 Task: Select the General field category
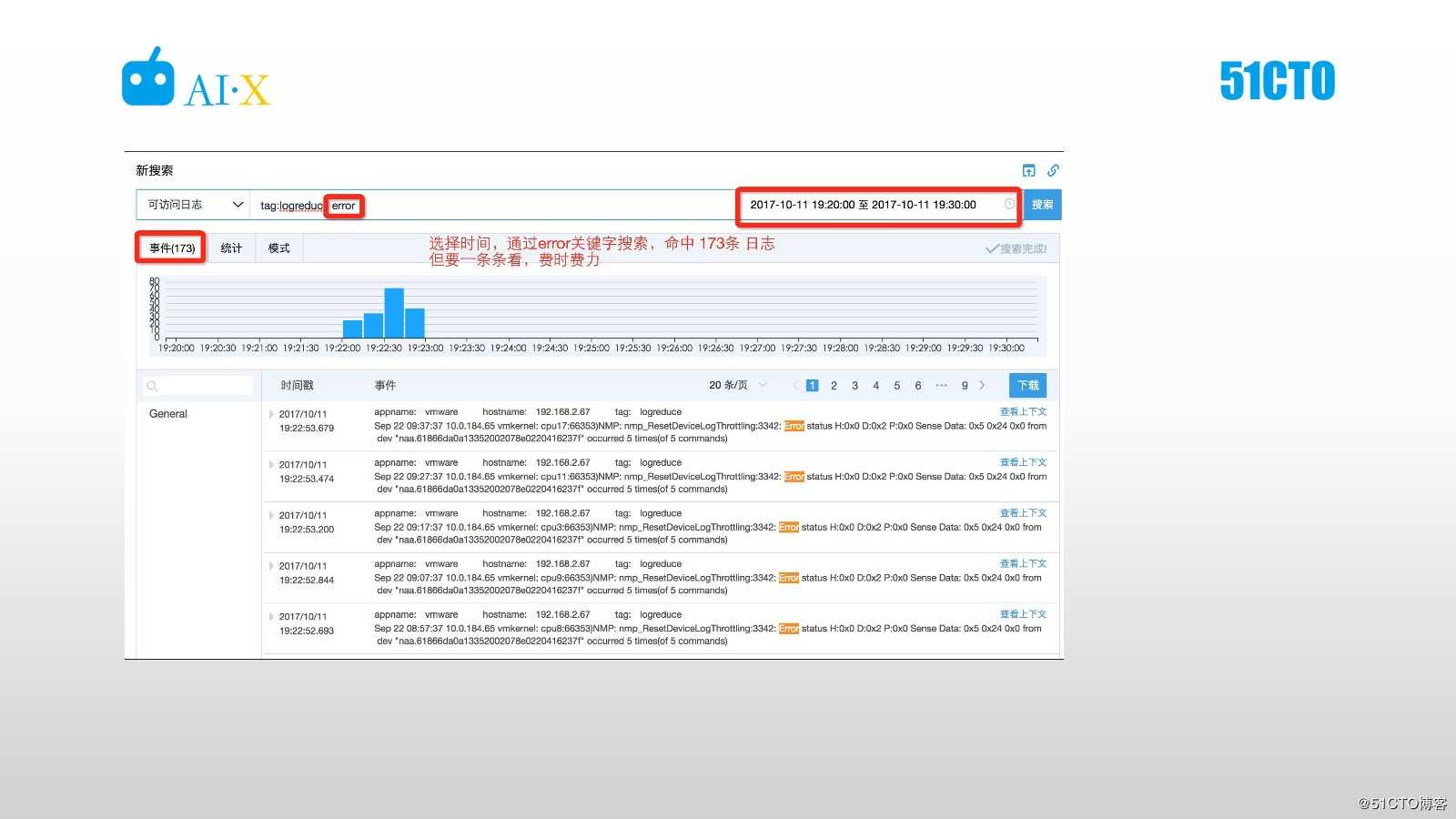pos(168,413)
